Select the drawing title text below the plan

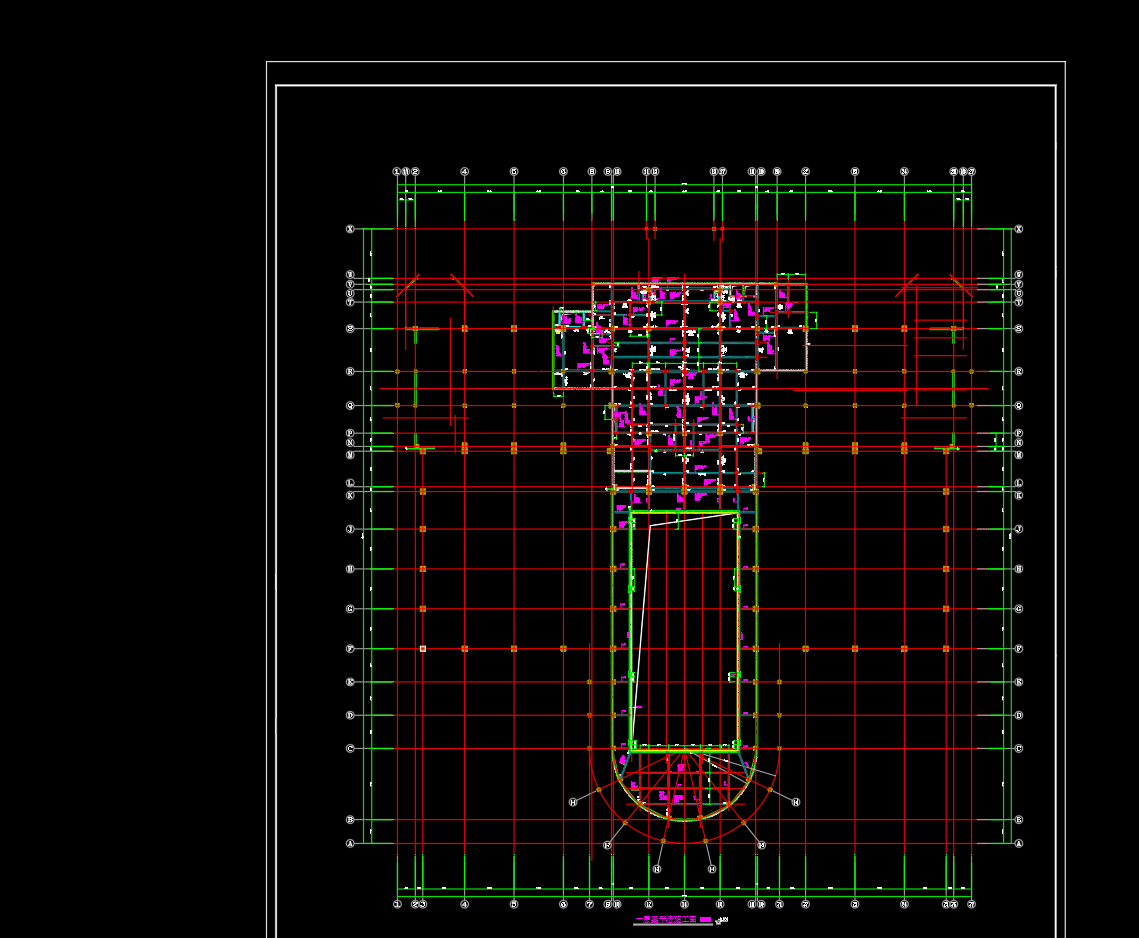pos(666,920)
